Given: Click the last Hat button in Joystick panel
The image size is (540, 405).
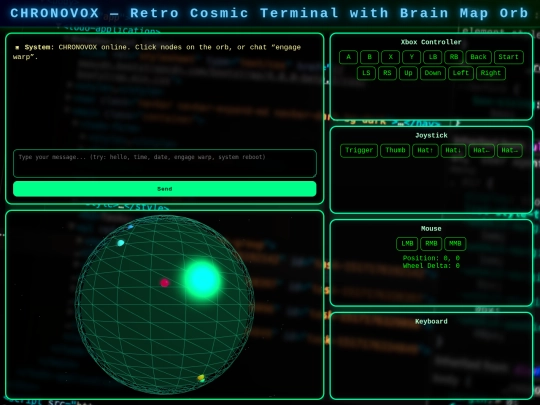Looking at the screenshot, I should click(509, 150).
